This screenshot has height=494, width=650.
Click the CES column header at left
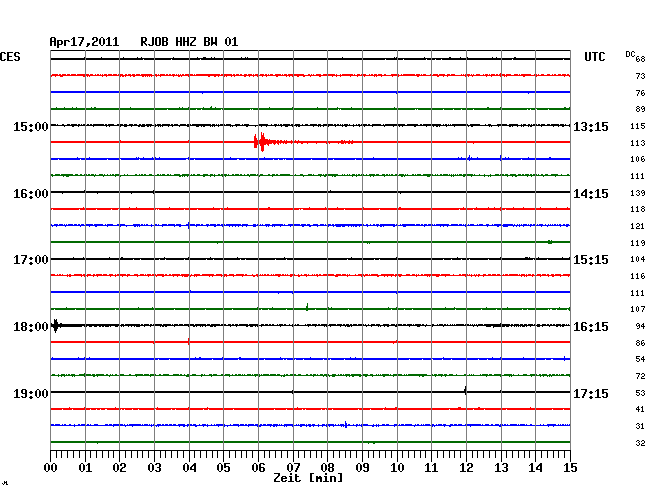tap(10, 57)
